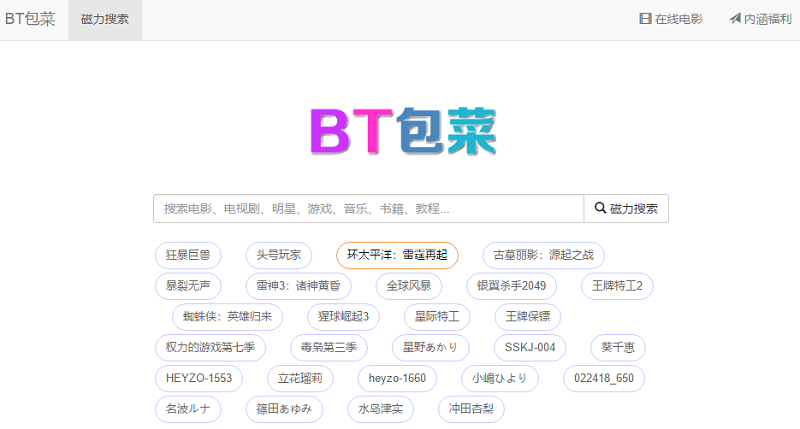Click the magnifier icon in search button

600,208
